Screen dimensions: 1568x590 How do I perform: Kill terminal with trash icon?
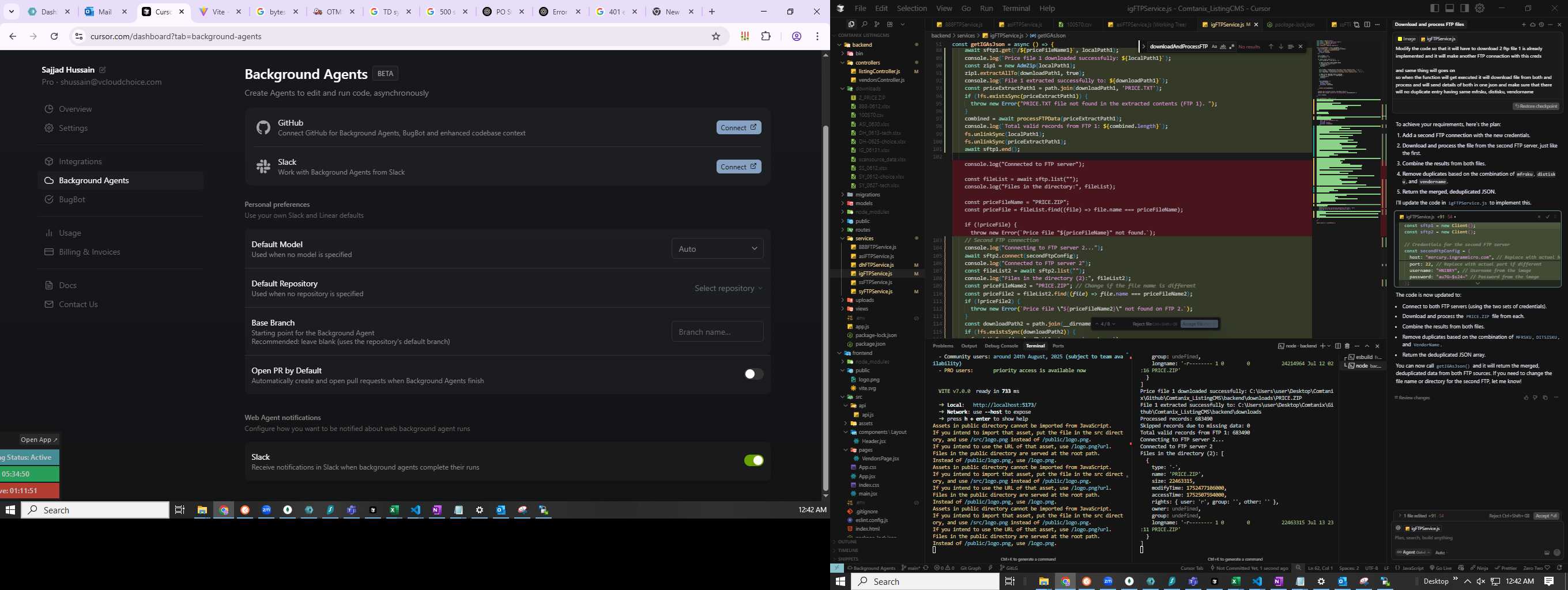1347,346
